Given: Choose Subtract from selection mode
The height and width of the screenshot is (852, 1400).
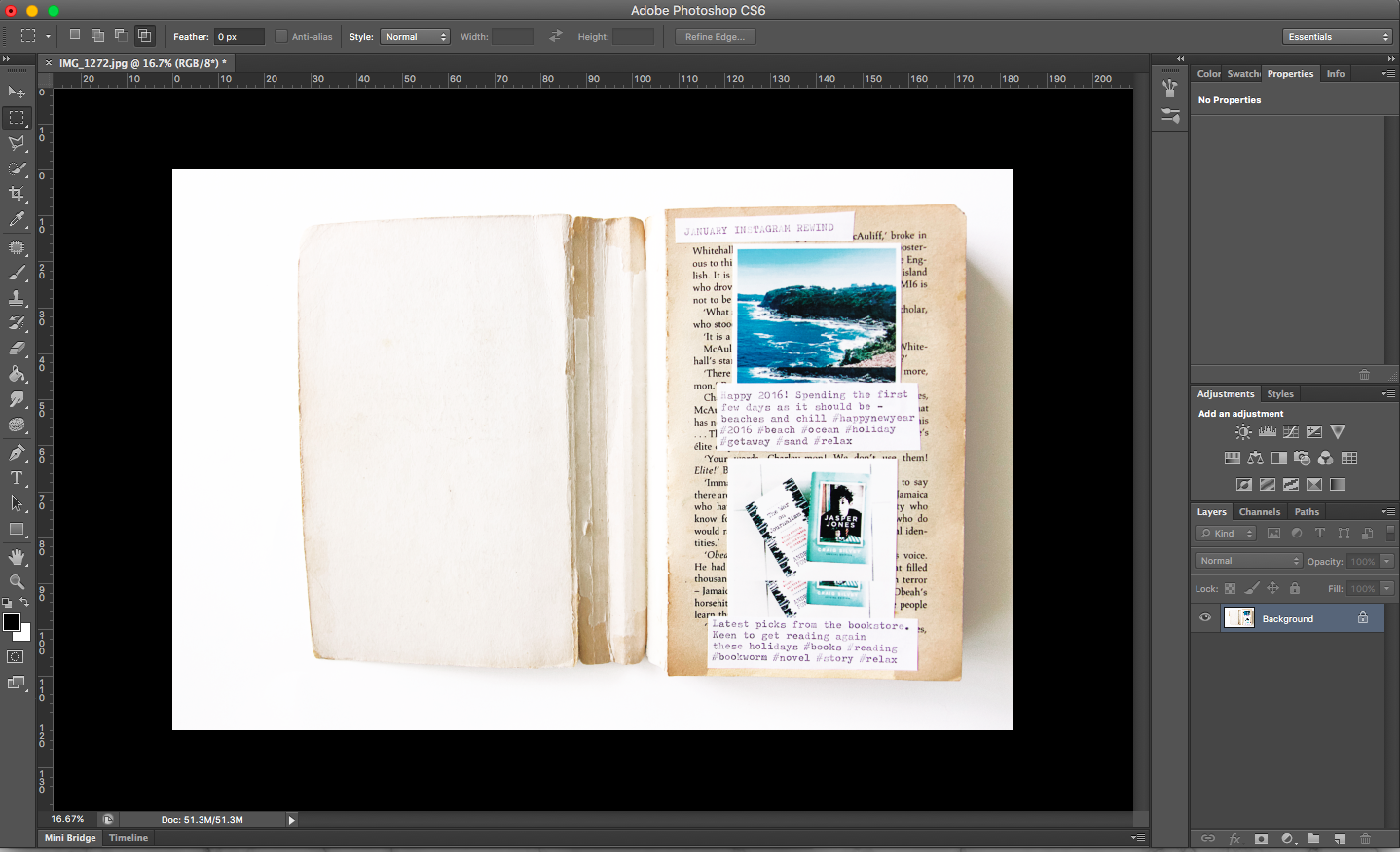Looking at the screenshot, I should (121, 36).
